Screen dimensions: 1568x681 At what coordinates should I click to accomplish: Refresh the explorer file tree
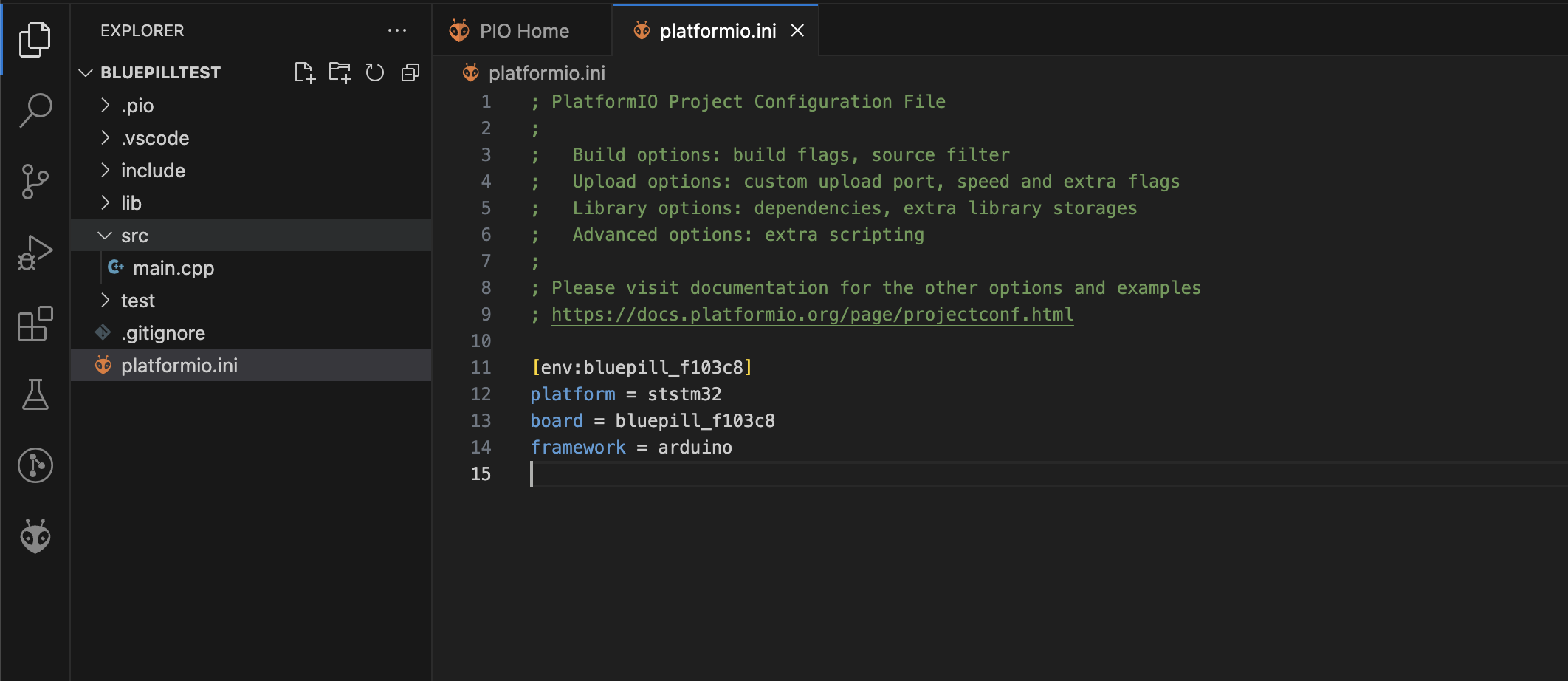click(375, 72)
